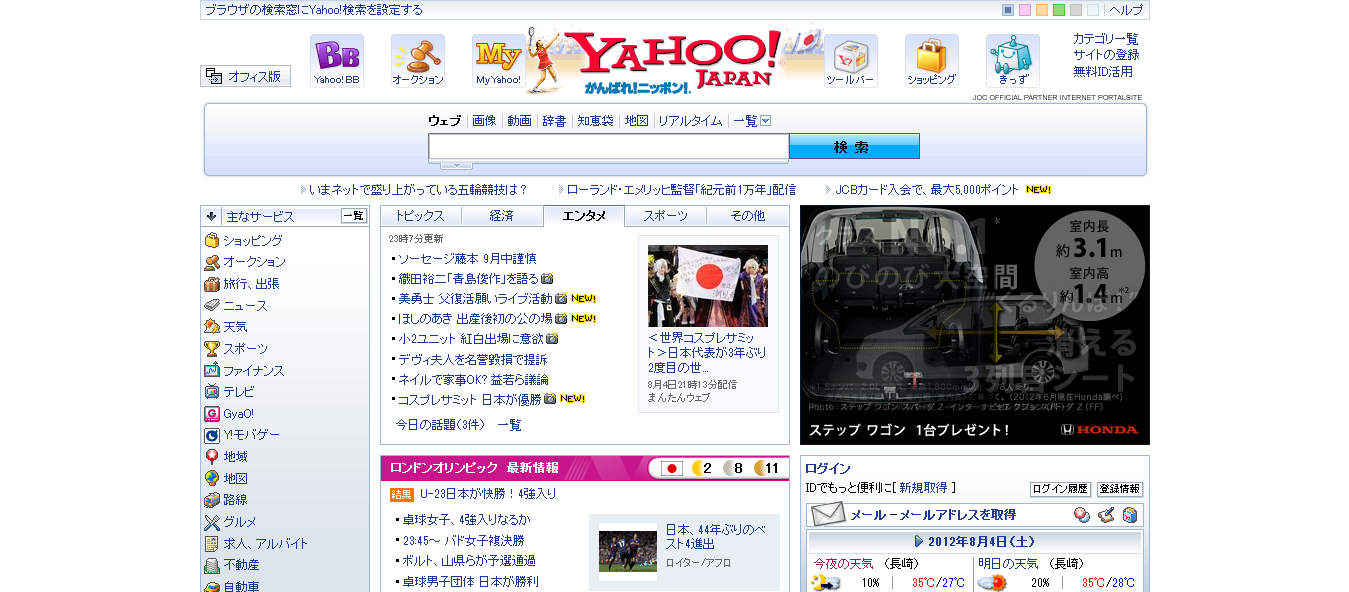1349x592 pixels.
Task: Select the 画像 search tab
Action: coord(484,121)
